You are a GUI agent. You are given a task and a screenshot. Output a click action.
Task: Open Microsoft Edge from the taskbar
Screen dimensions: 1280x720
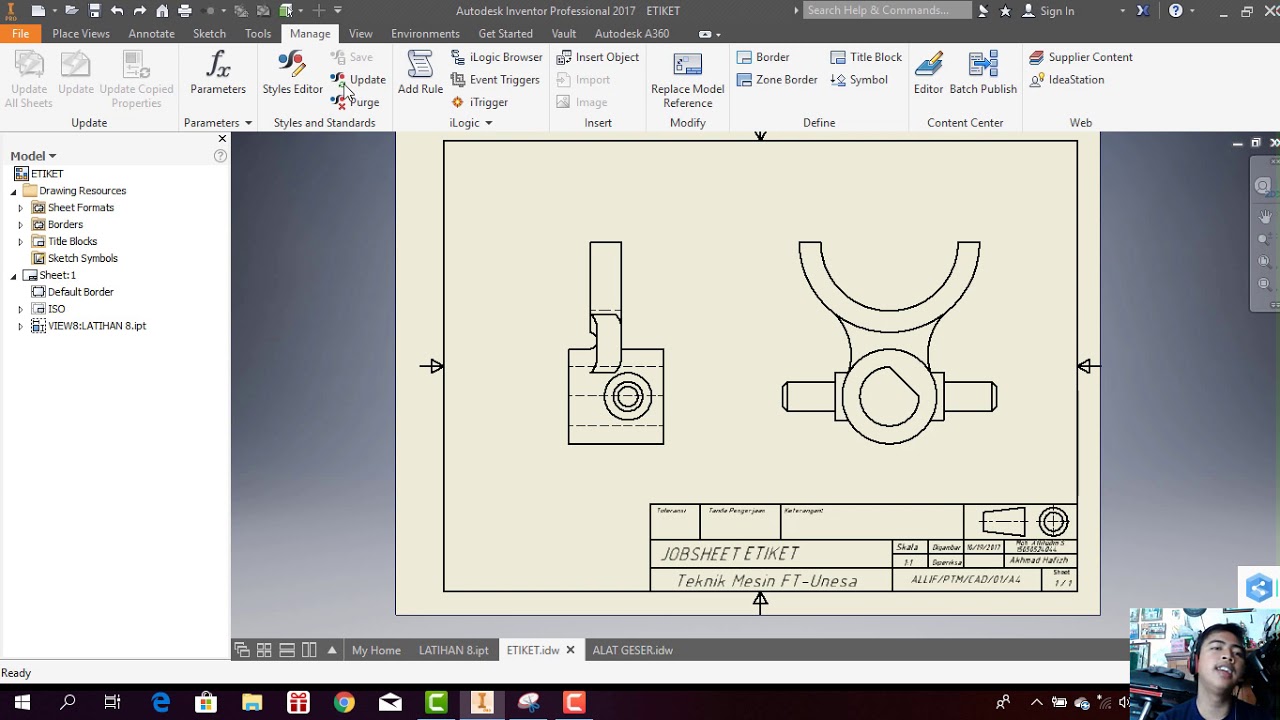[x=160, y=703]
